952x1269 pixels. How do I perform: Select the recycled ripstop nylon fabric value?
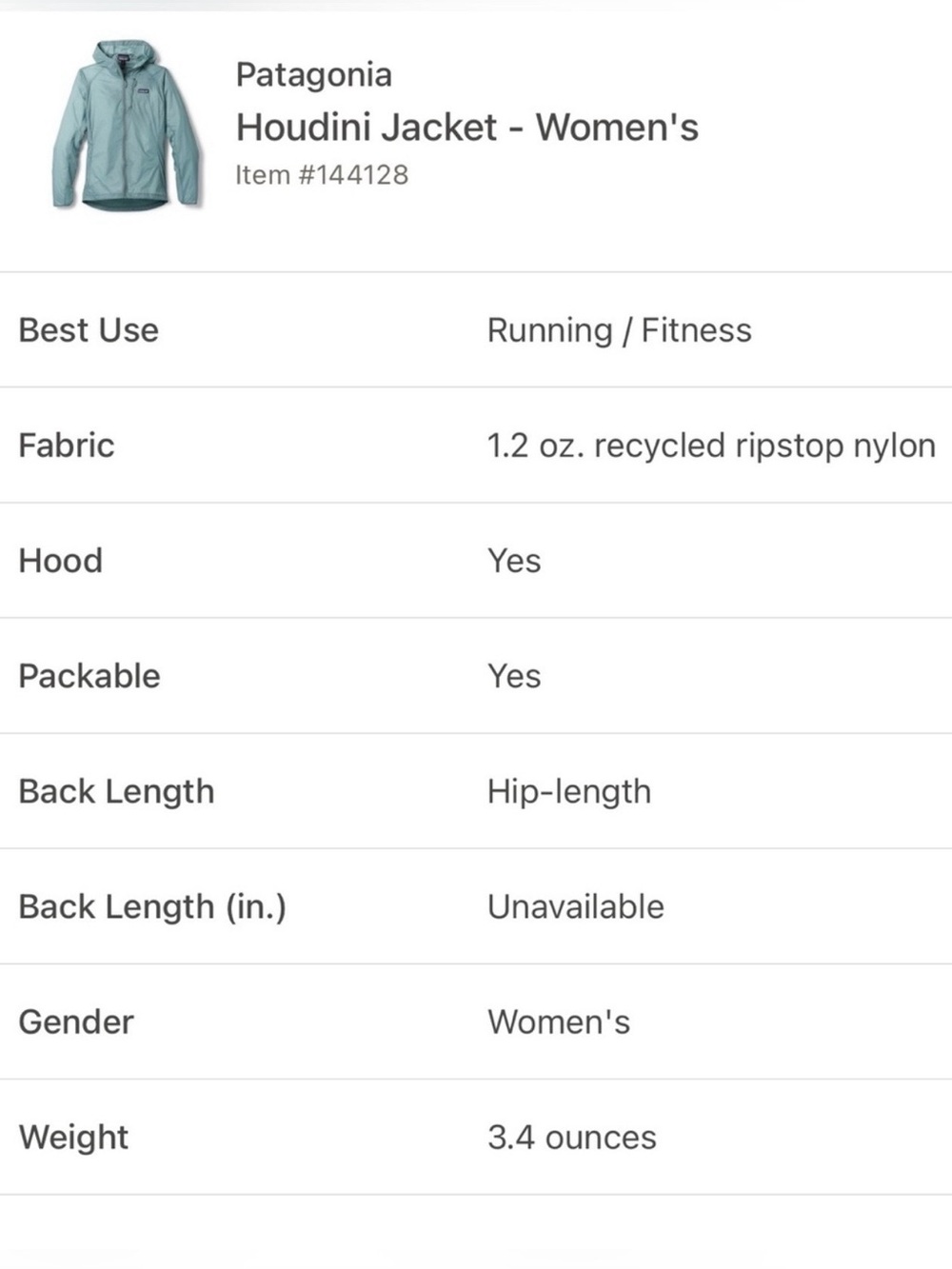(x=711, y=446)
